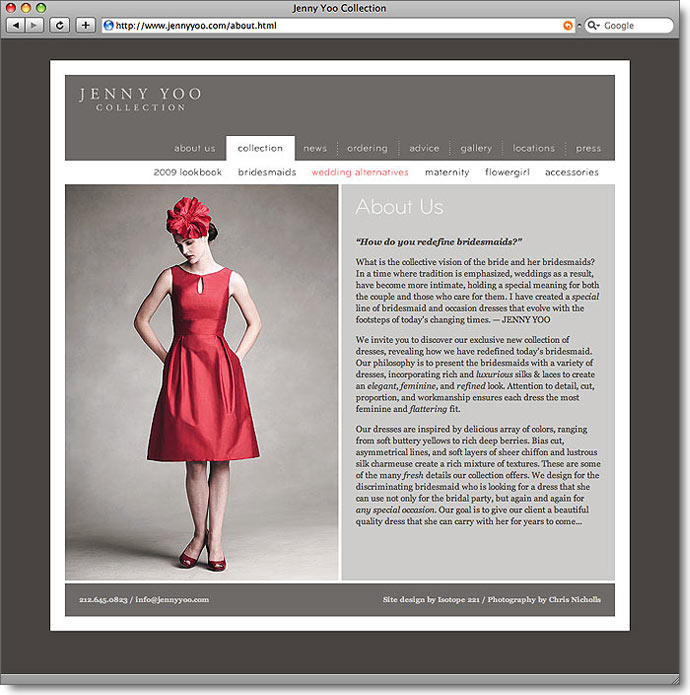Click the globe site icon in address bar
The height and width of the screenshot is (695, 690).
coord(109,25)
